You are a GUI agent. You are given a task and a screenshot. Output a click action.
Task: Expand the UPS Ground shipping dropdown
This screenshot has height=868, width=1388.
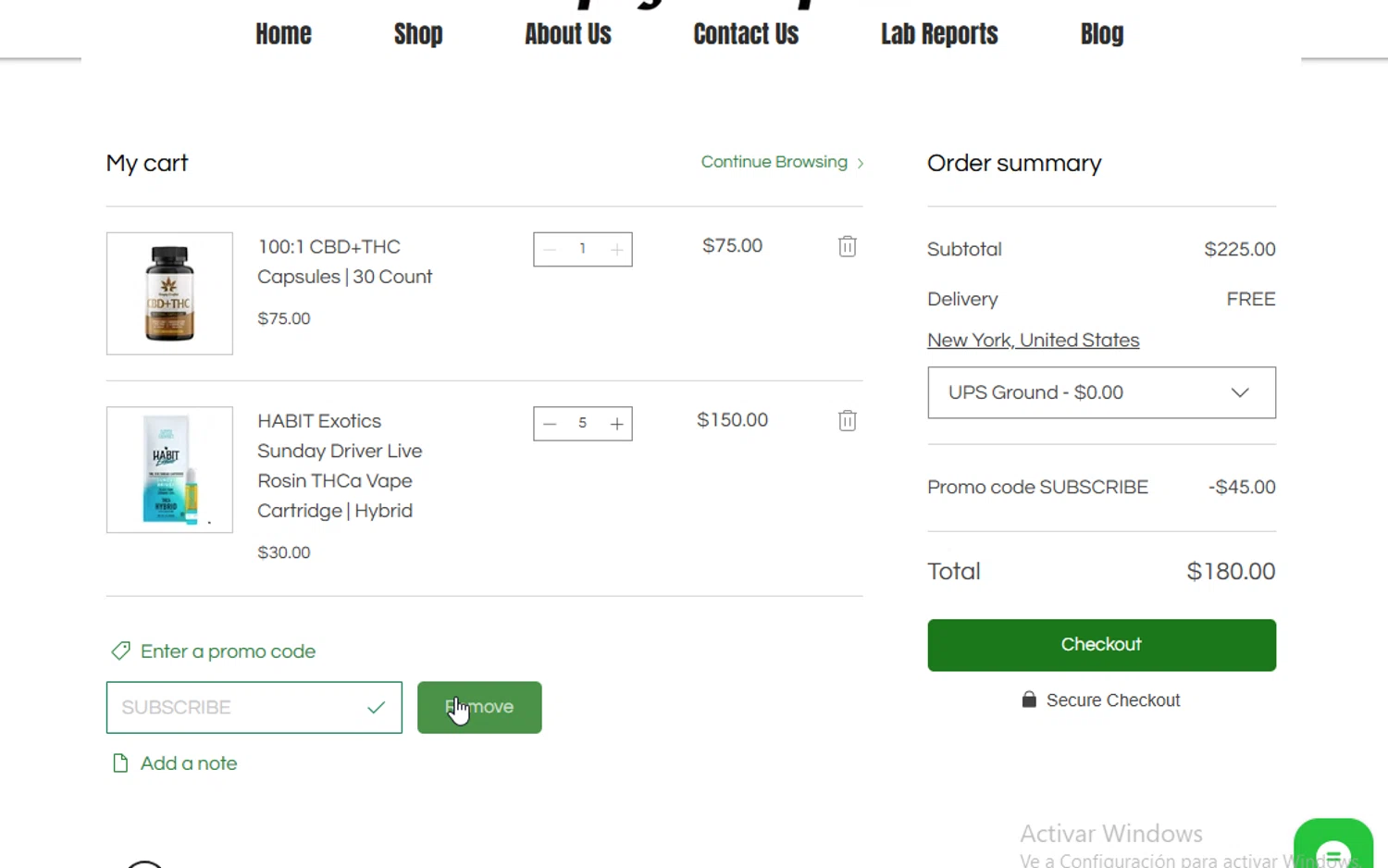coord(1101,392)
